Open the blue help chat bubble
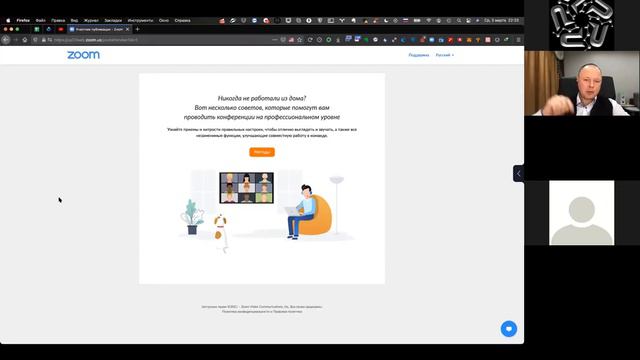Screen dimensions: 640x360 click(509, 329)
